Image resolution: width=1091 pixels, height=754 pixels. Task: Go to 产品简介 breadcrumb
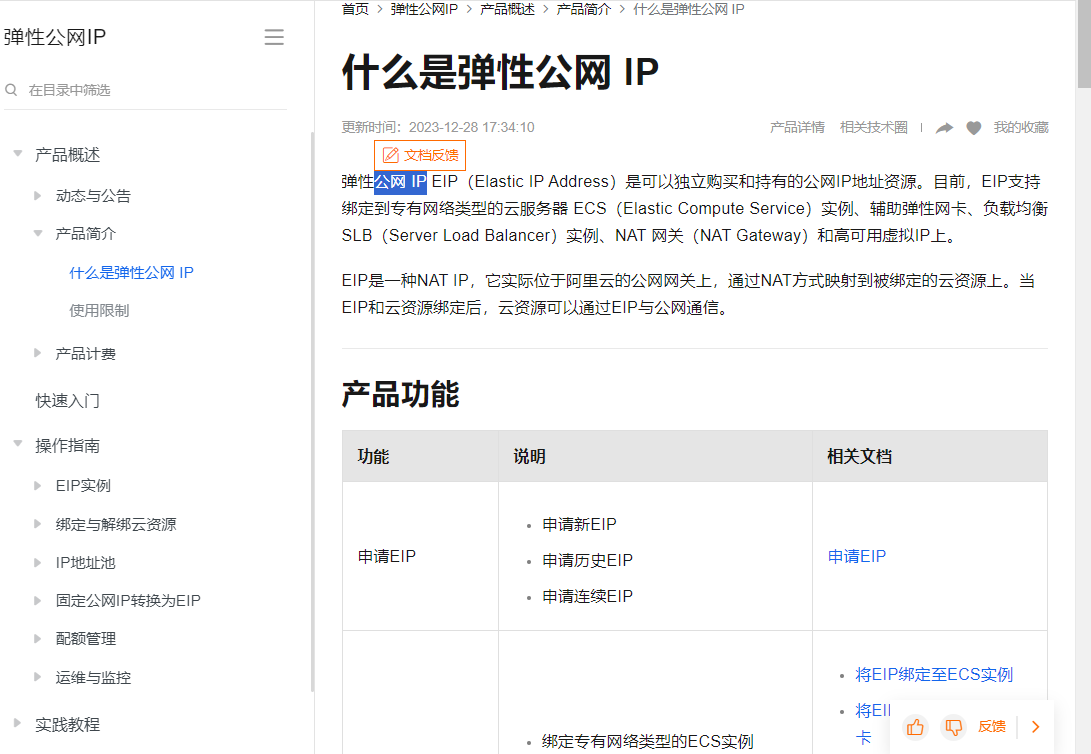pyautogui.click(x=584, y=9)
